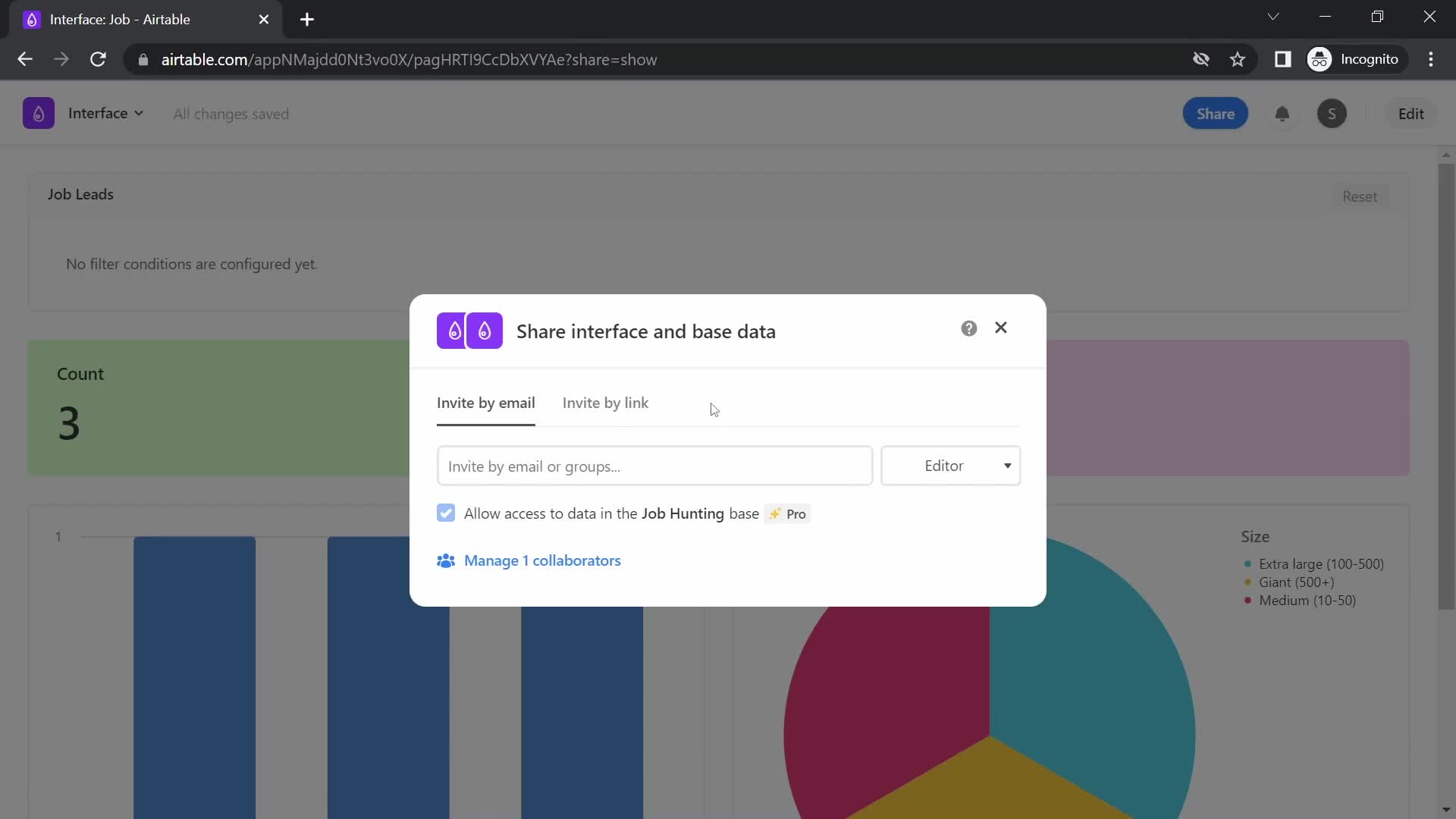Toggle the browser side panel

pyautogui.click(x=1282, y=59)
